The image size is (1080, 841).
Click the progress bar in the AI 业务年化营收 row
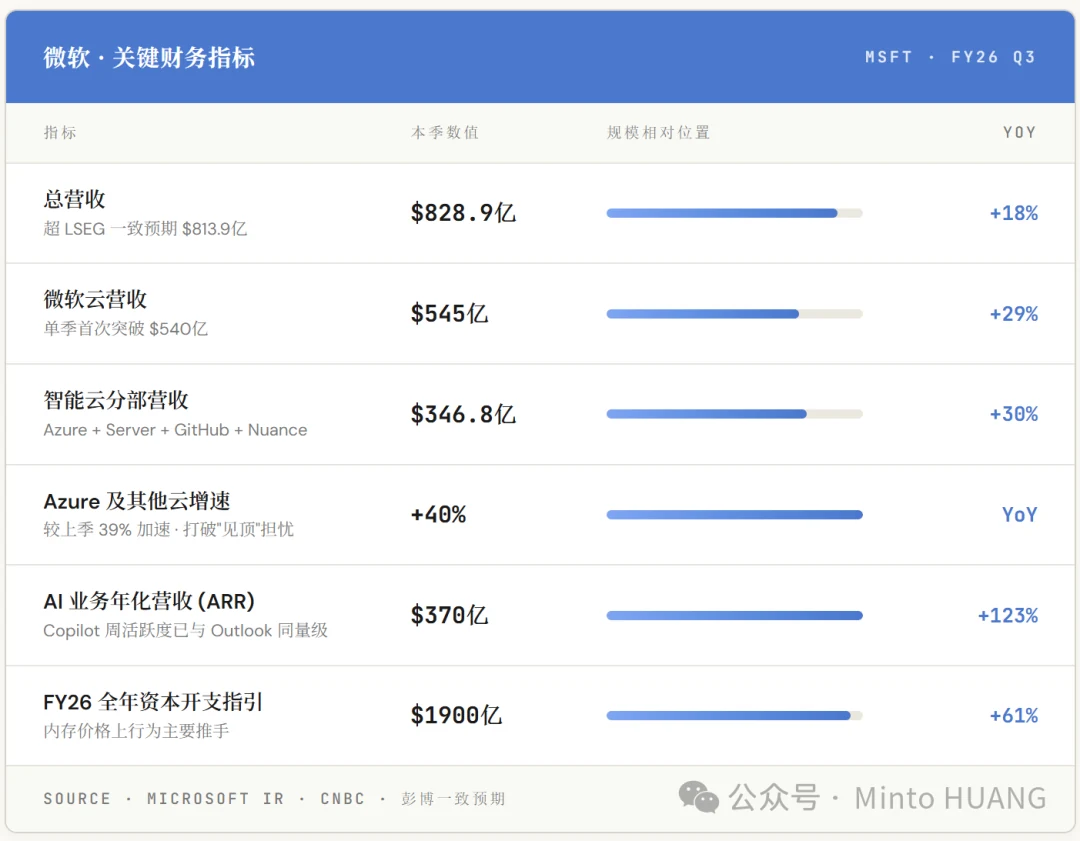[x=734, y=616]
